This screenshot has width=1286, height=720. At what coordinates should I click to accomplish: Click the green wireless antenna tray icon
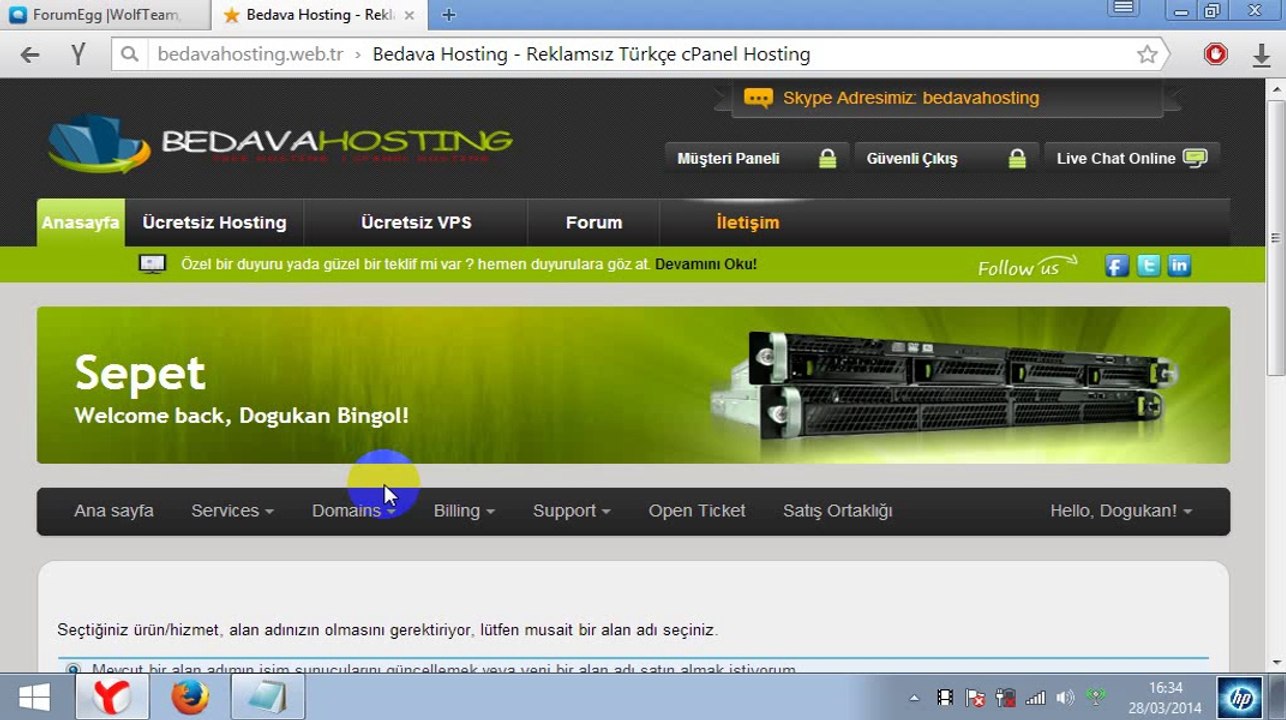pyautogui.click(x=1095, y=698)
